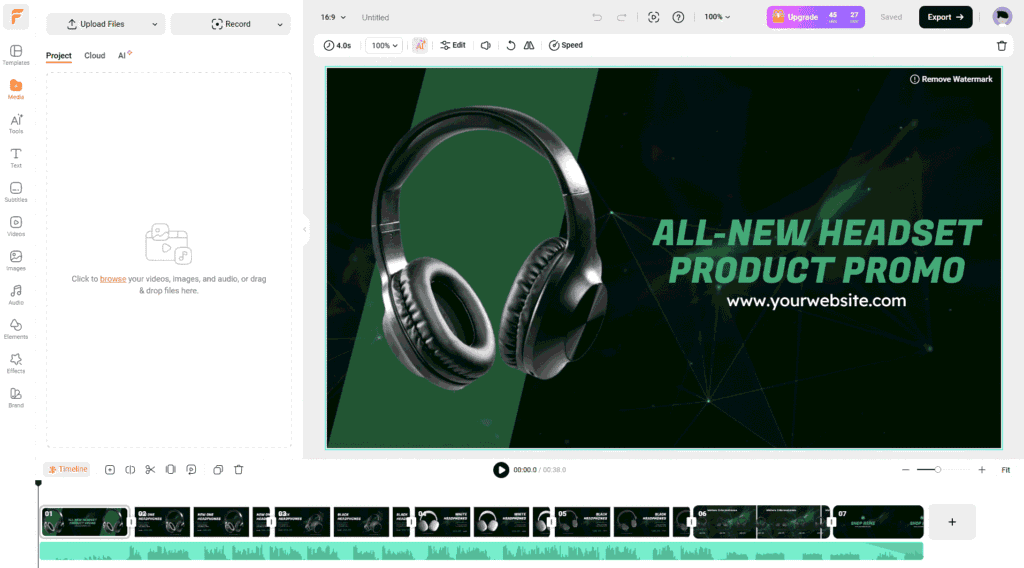Click the Upgrade button
This screenshot has width=1024, height=568.
(x=815, y=17)
